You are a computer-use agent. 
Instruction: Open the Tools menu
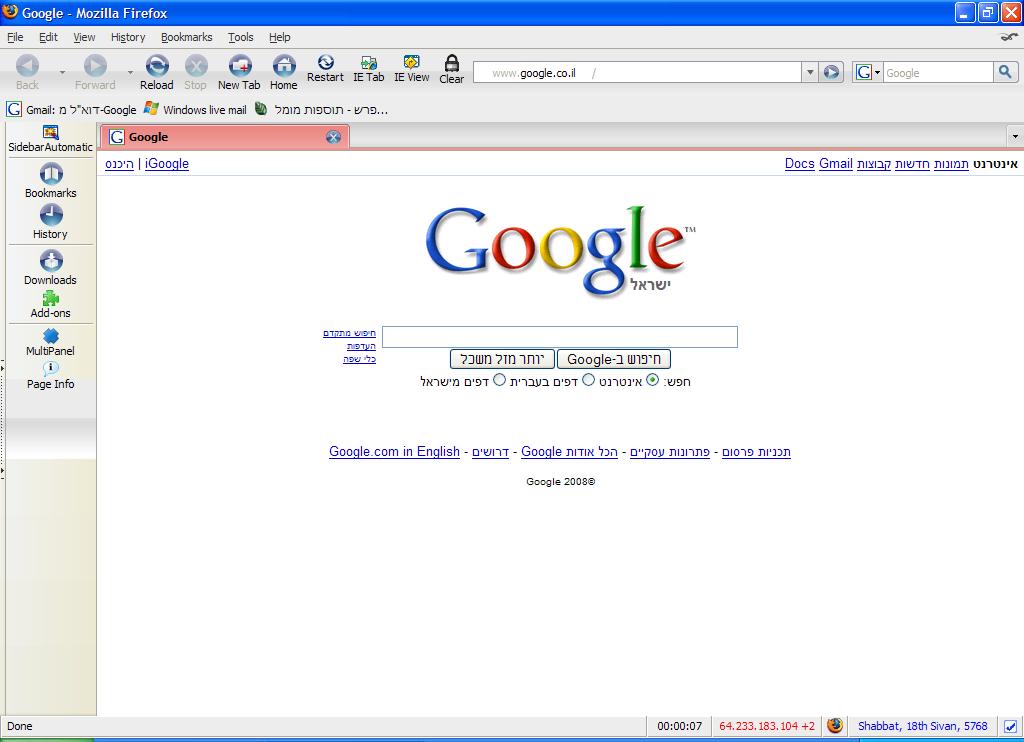tap(240, 37)
